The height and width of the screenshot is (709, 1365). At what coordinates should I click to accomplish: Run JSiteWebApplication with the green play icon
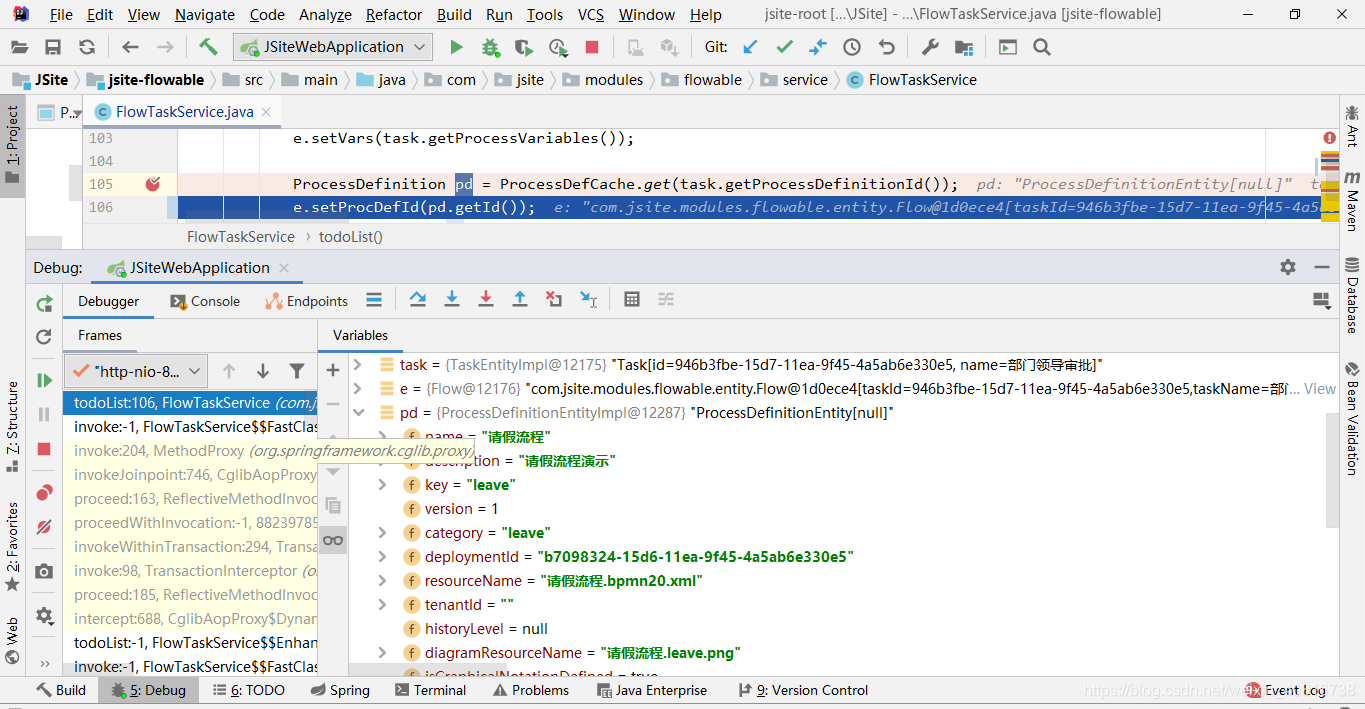click(456, 47)
